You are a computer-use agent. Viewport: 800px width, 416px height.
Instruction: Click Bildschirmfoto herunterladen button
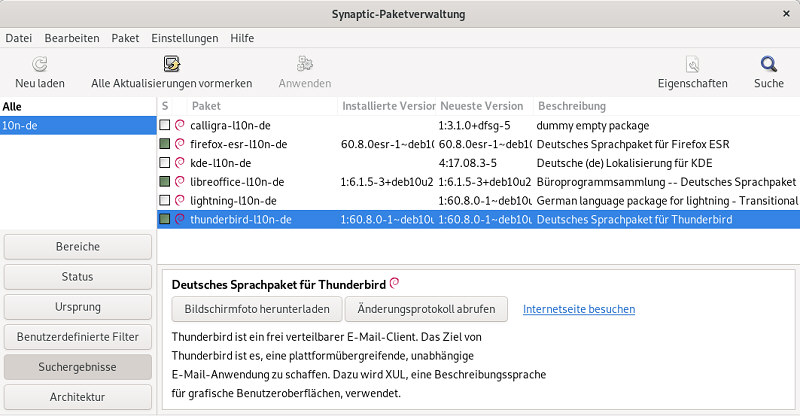click(x=257, y=308)
